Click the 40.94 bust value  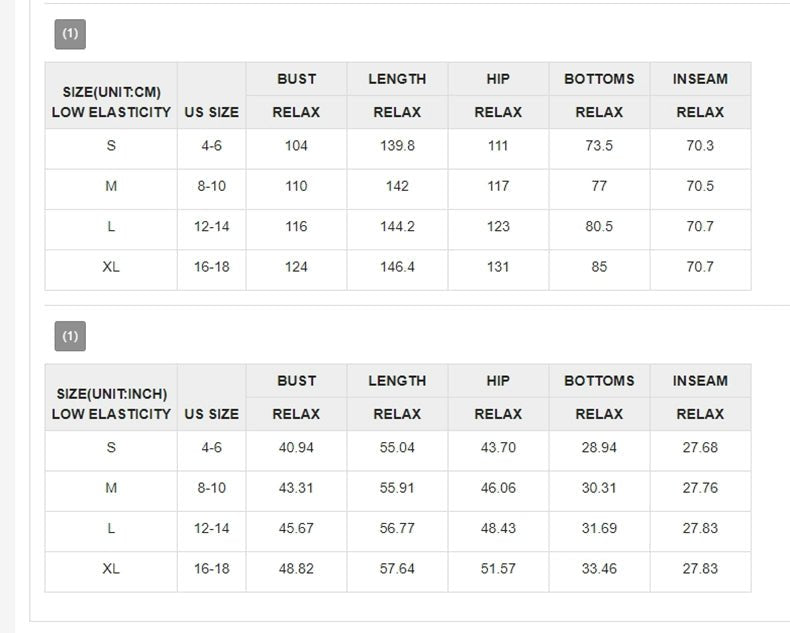point(296,448)
